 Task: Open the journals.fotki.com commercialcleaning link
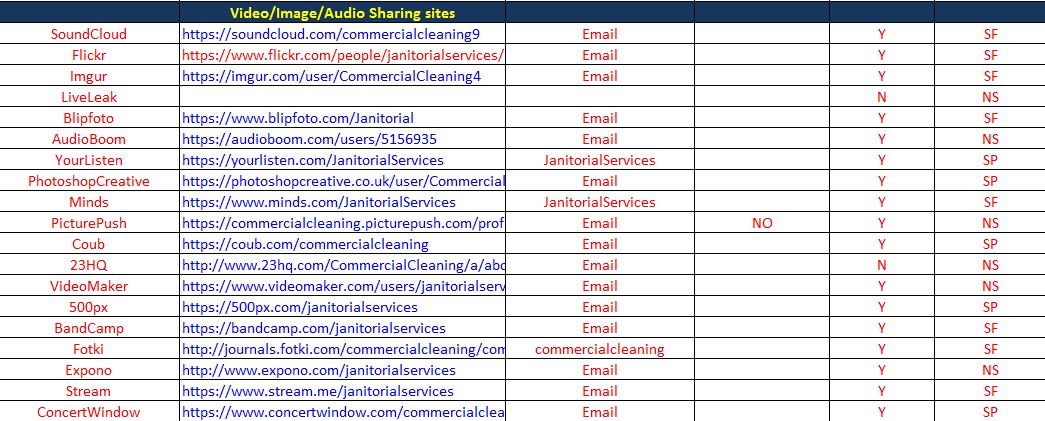(x=343, y=349)
